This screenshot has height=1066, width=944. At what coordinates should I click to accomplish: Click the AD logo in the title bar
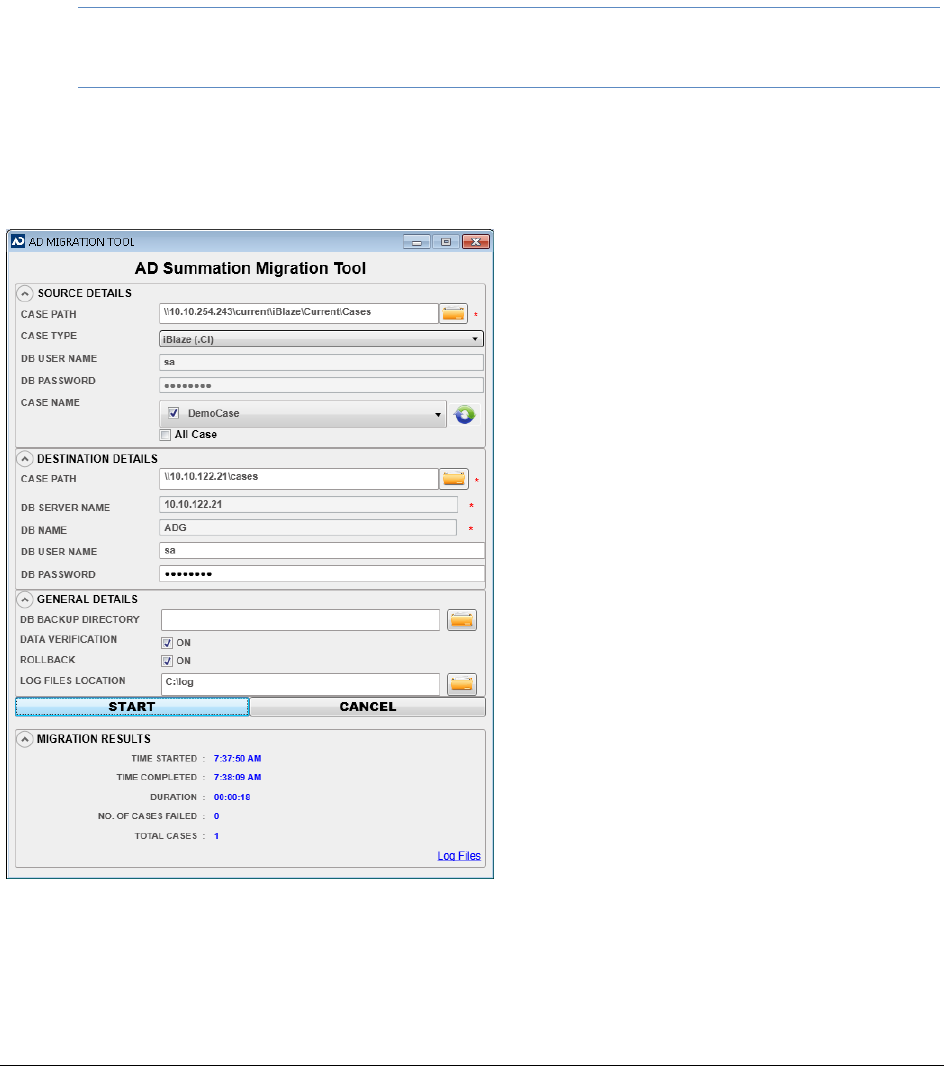[18, 241]
